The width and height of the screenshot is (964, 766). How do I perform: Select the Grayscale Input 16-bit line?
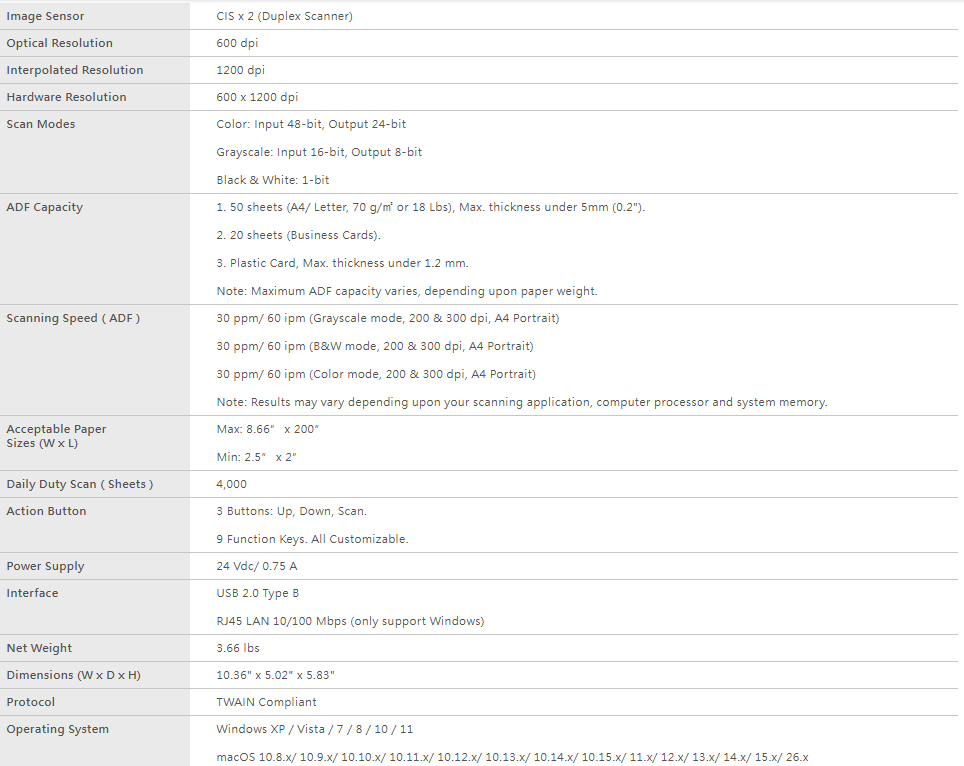319,152
